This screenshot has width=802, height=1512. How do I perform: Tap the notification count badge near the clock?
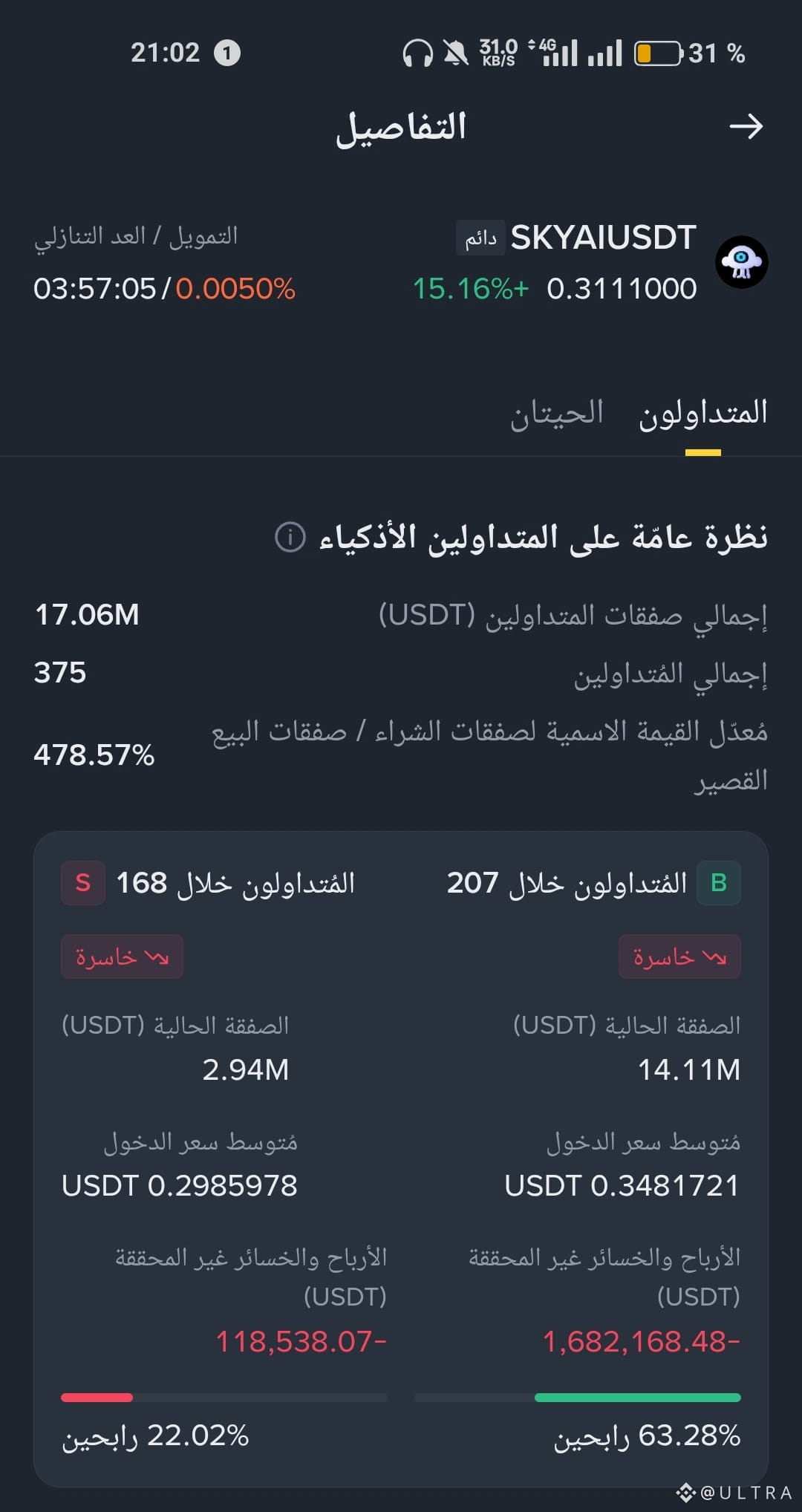click(227, 53)
